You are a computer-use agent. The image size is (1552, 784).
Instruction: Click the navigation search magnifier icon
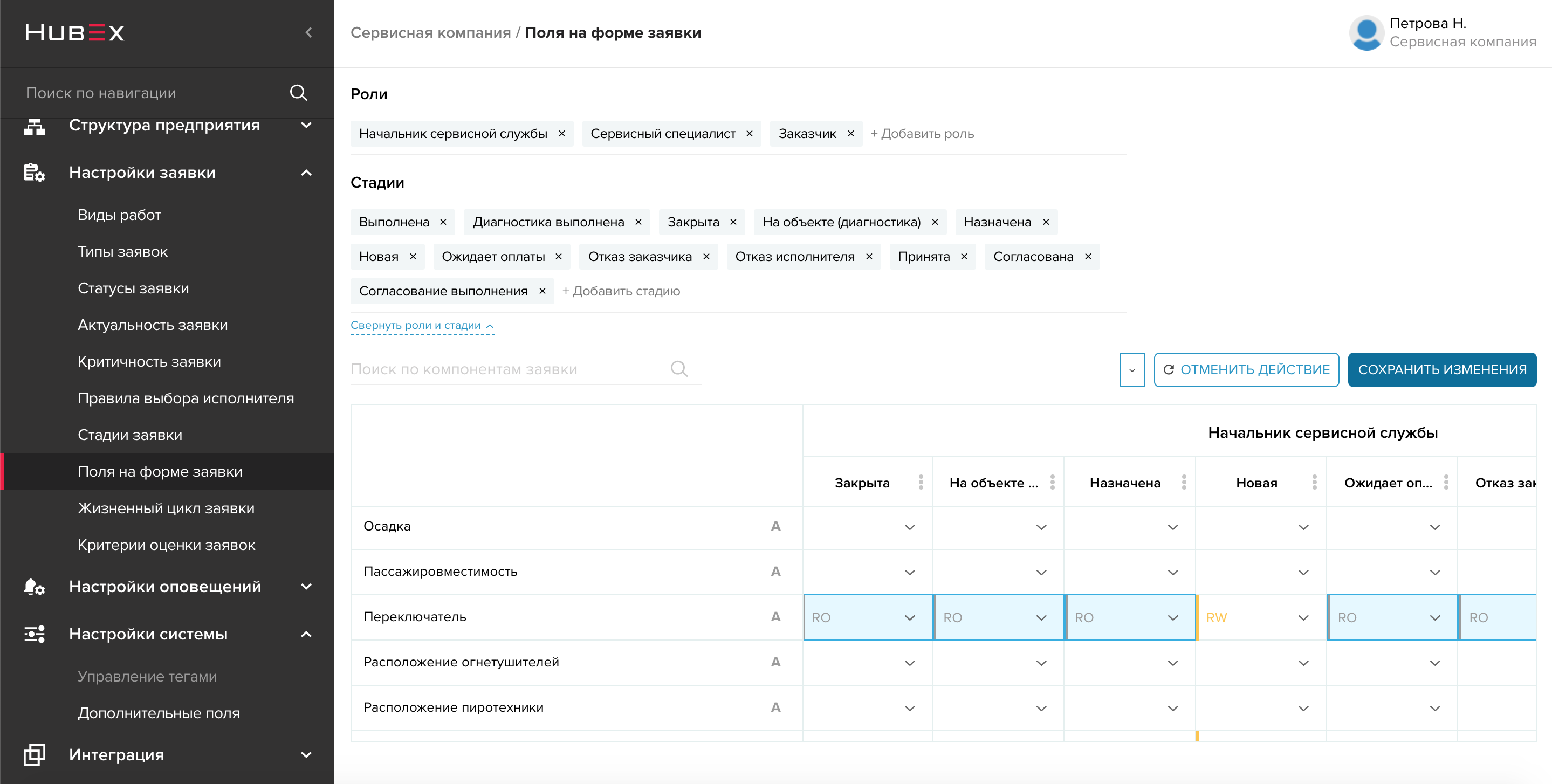coord(298,93)
